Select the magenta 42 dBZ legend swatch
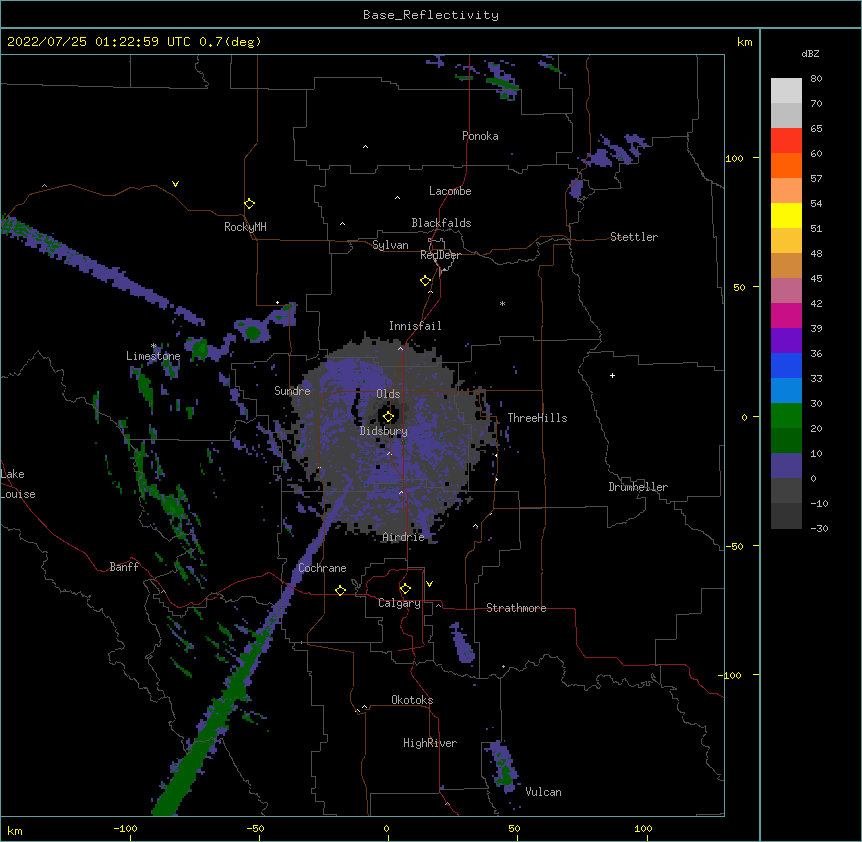Screen dimensions: 862x842 pos(786,315)
